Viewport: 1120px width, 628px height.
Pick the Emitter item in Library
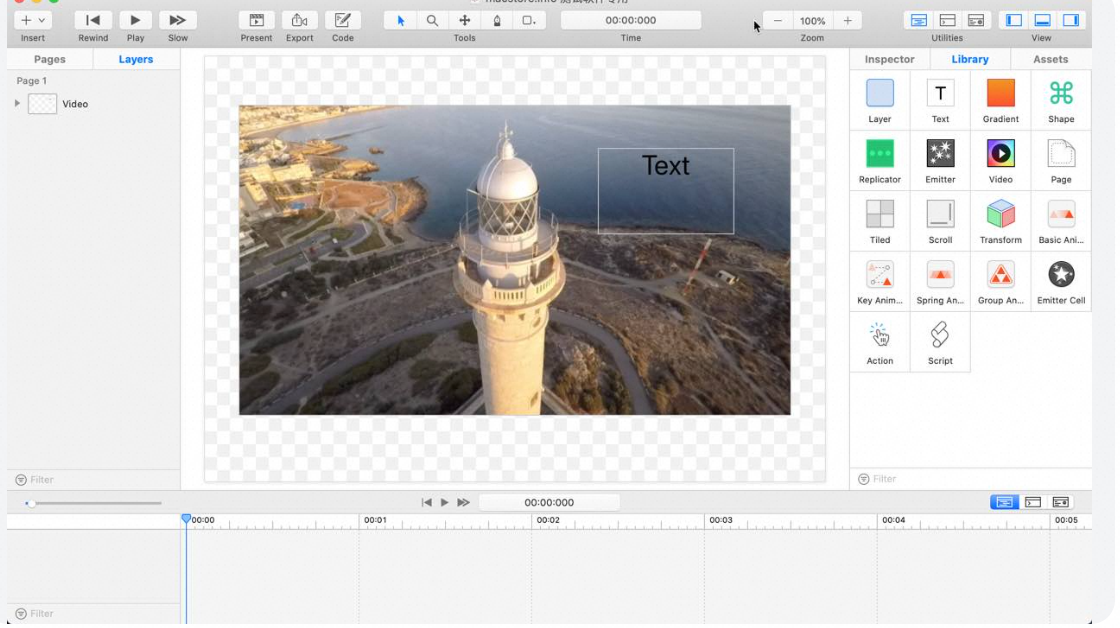pyautogui.click(x=940, y=161)
